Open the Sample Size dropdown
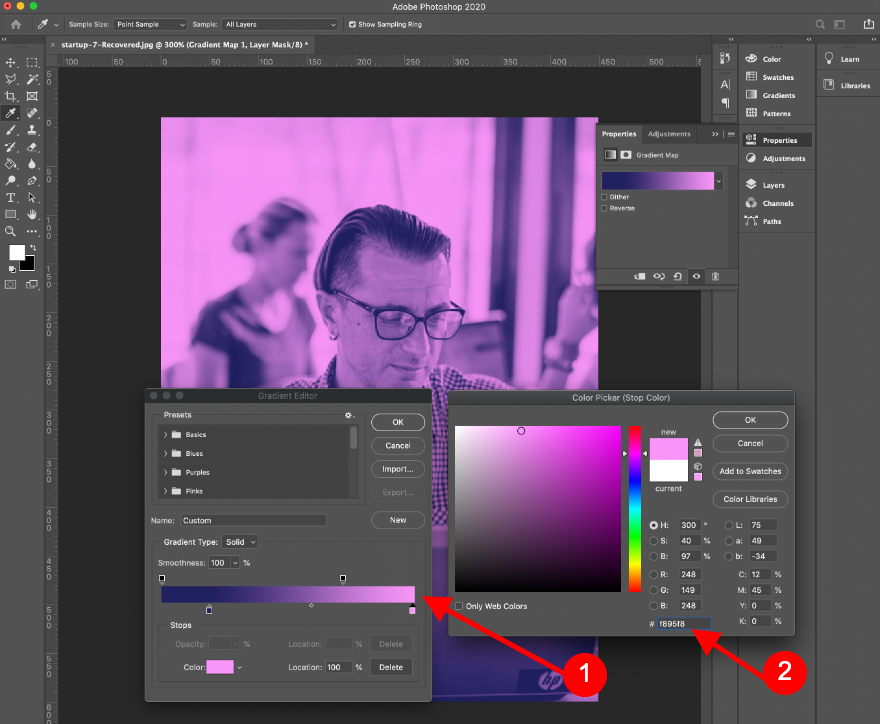The height and width of the screenshot is (724, 880). tap(149, 24)
